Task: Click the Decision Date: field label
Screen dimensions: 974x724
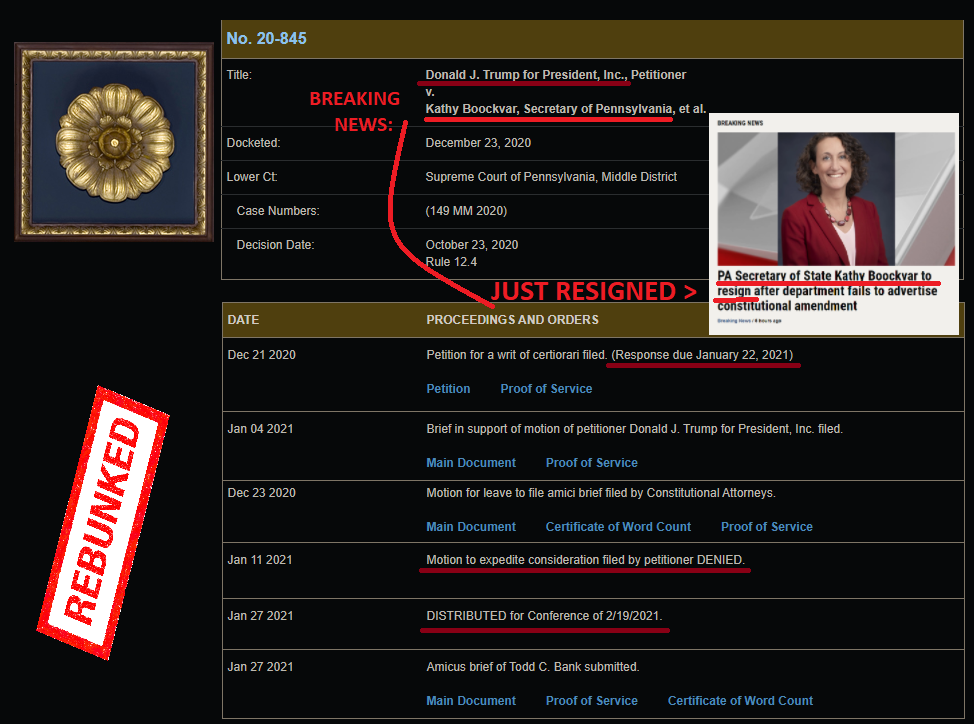Action: pos(275,245)
